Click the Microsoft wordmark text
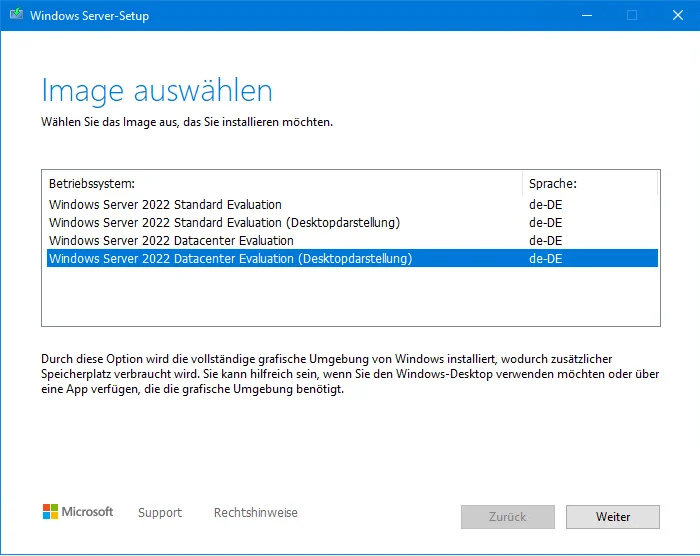Image resolution: width=700 pixels, height=556 pixels. click(x=87, y=511)
